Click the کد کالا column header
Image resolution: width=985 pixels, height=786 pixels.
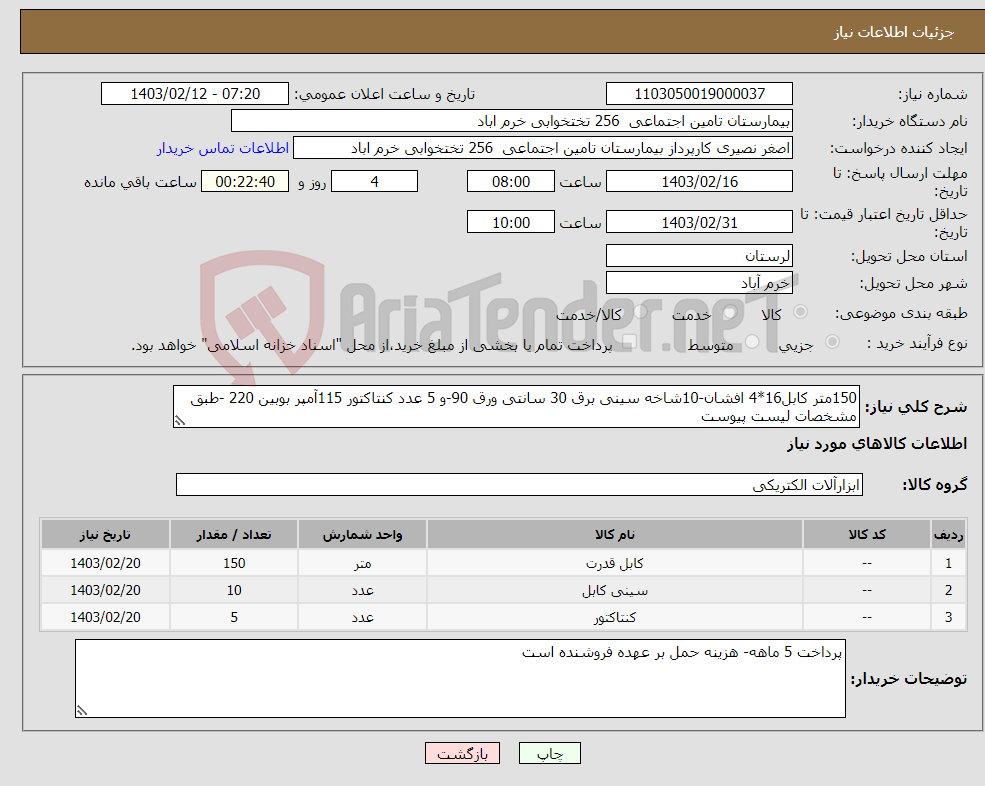point(867,535)
